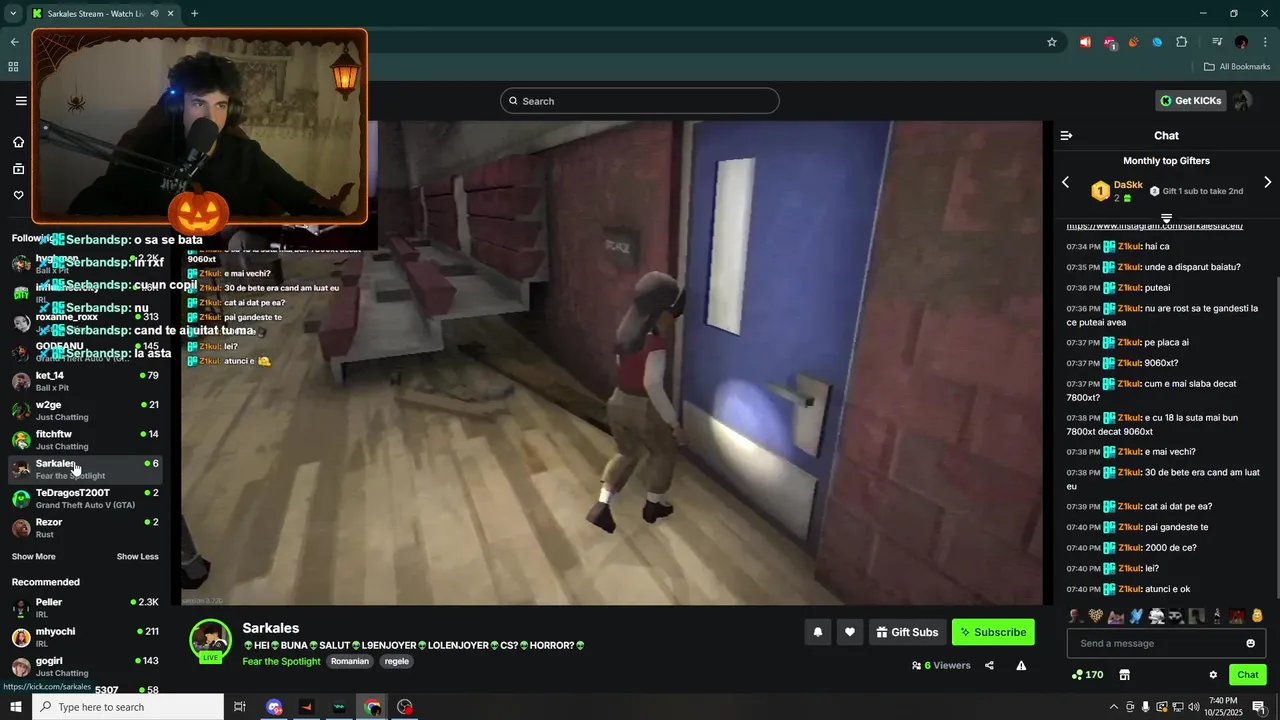Open the ket_14 channel in the sidebar
The image size is (1280, 720).
click(86, 381)
